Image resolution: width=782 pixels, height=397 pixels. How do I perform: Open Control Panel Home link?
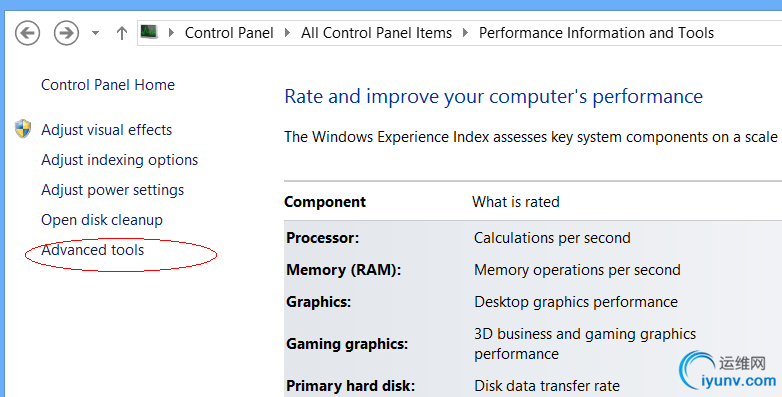pyautogui.click(x=108, y=85)
